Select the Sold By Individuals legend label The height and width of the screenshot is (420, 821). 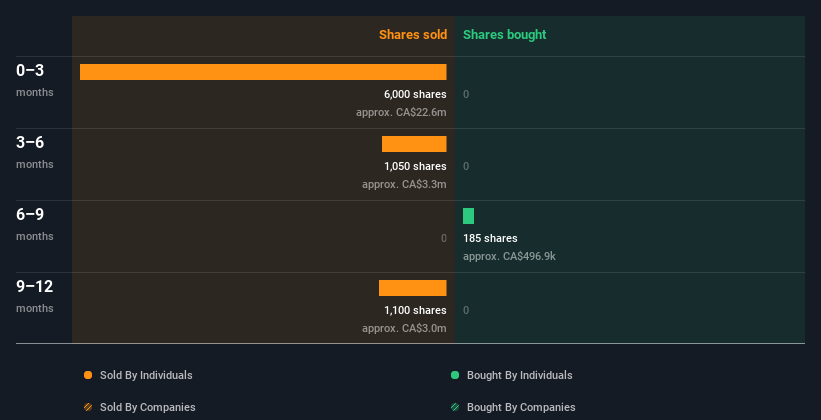(146, 375)
